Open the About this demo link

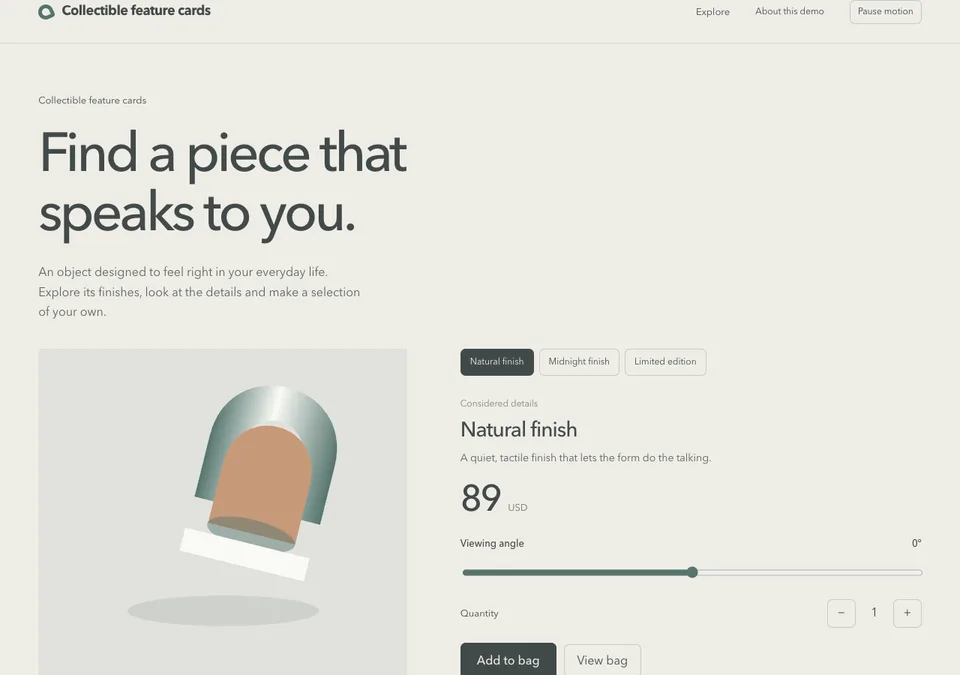pyautogui.click(x=789, y=12)
